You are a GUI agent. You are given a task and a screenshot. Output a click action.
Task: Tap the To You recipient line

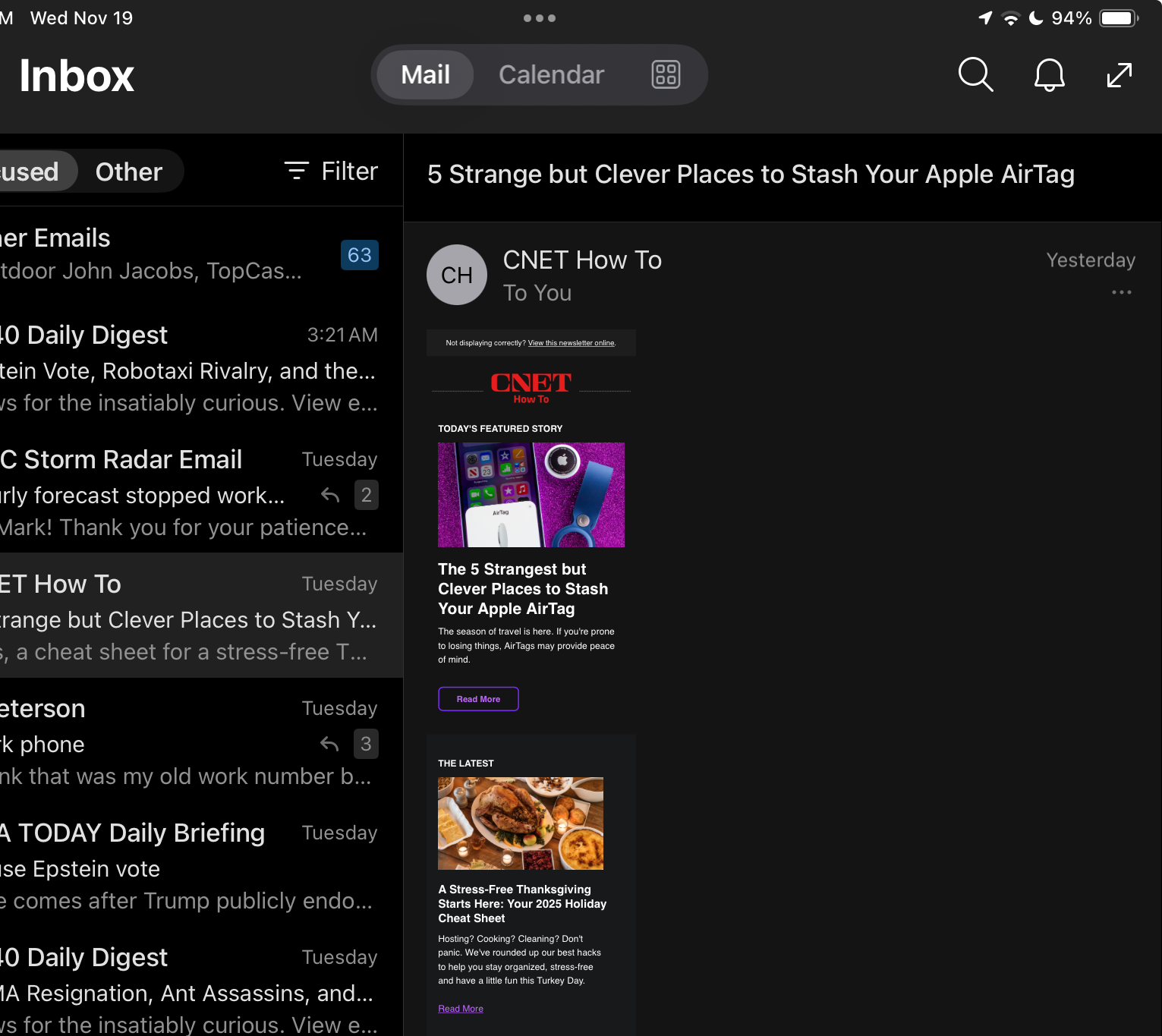[537, 293]
